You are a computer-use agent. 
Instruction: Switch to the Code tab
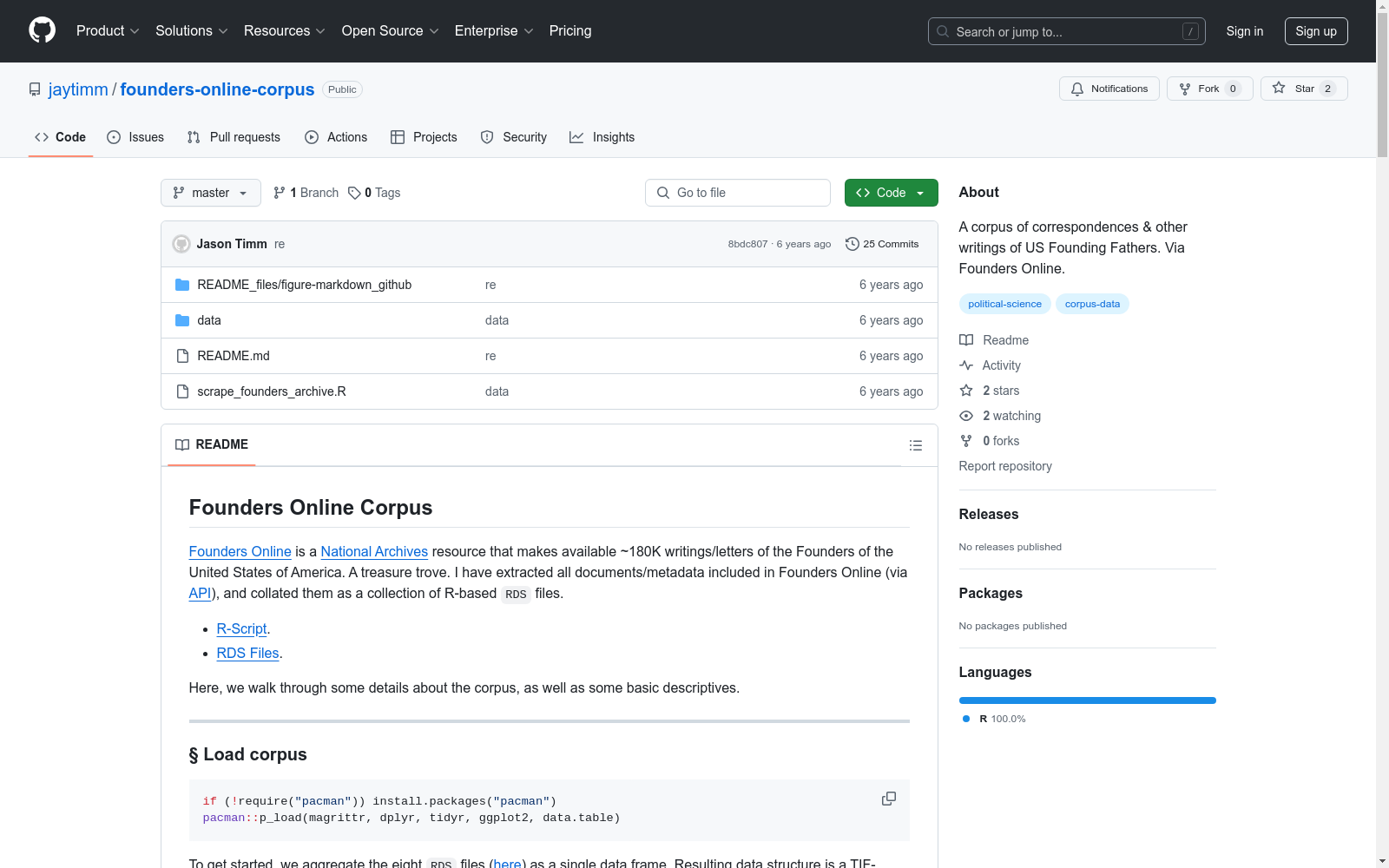pos(61,137)
